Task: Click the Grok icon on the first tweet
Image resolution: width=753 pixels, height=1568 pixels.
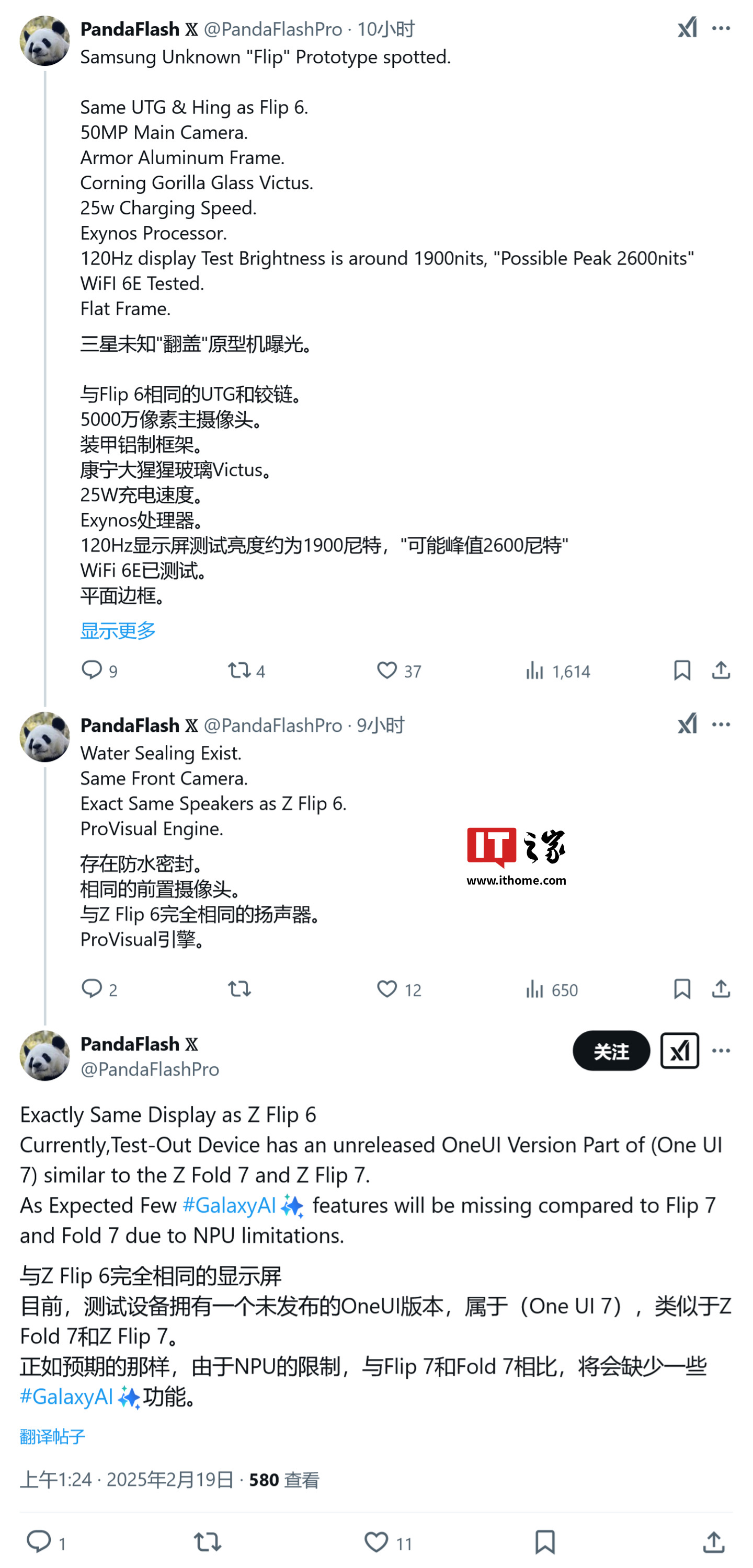Action: pos(687,28)
